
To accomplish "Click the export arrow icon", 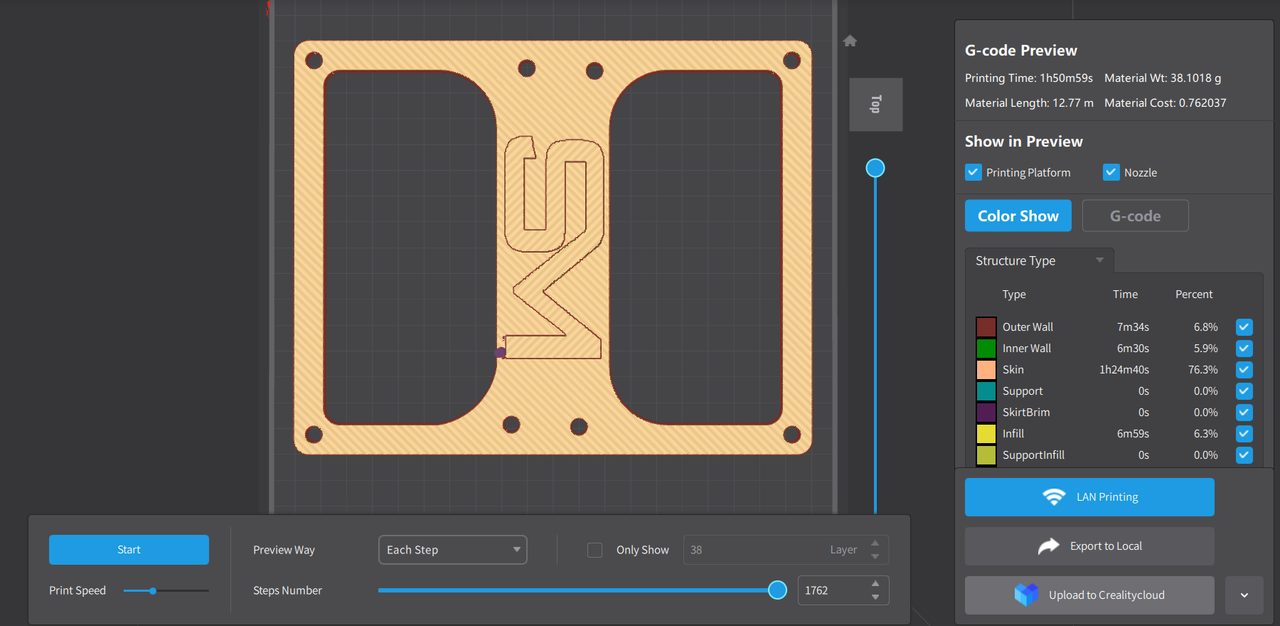I will (1048, 546).
